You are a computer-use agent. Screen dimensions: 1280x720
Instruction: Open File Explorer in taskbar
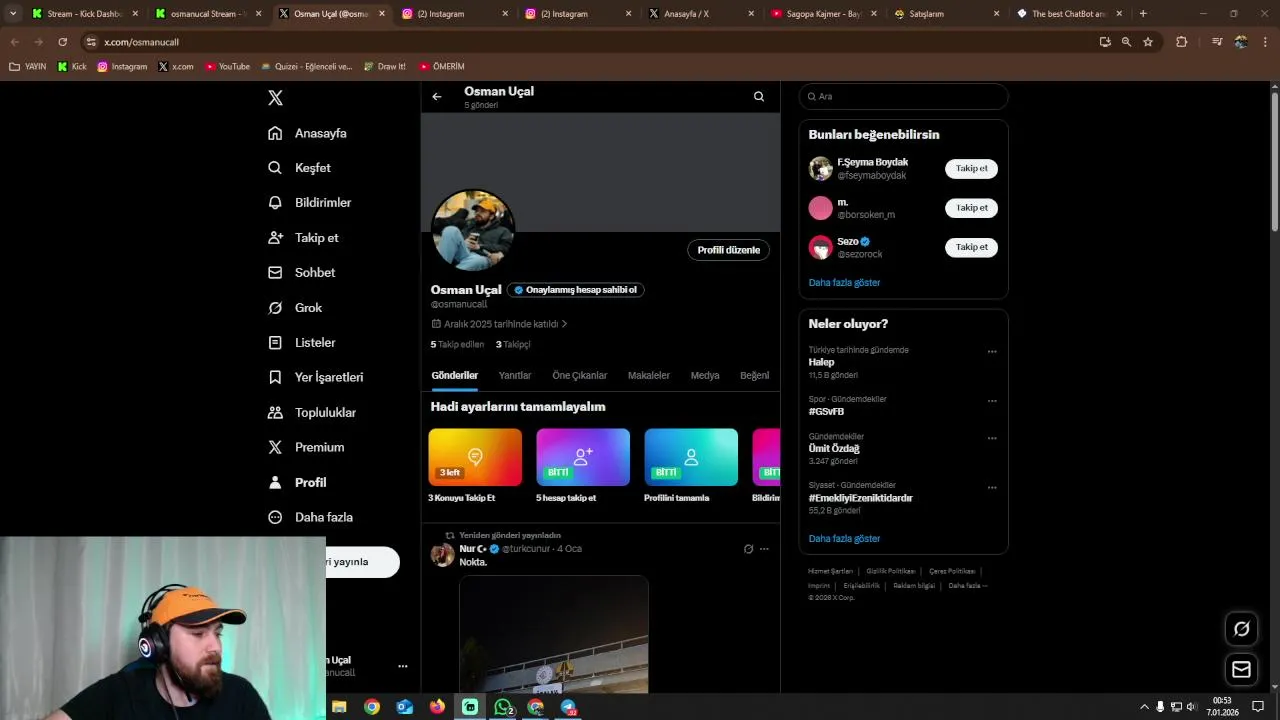tap(339, 707)
